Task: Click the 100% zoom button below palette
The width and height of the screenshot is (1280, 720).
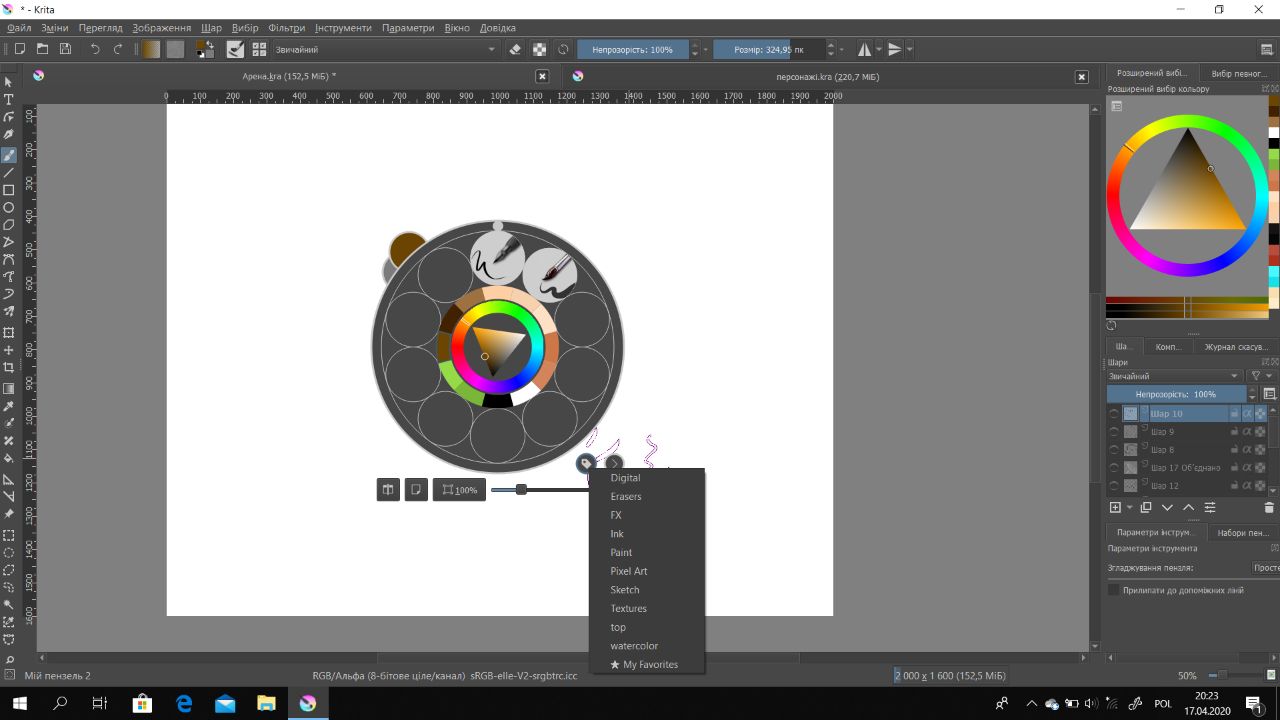Action: pyautogui.click(x=459, y=490)
